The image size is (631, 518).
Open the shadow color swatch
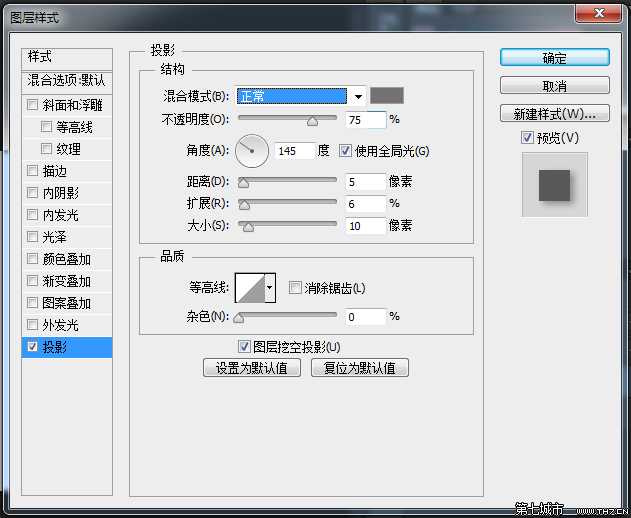coord(387,96)
